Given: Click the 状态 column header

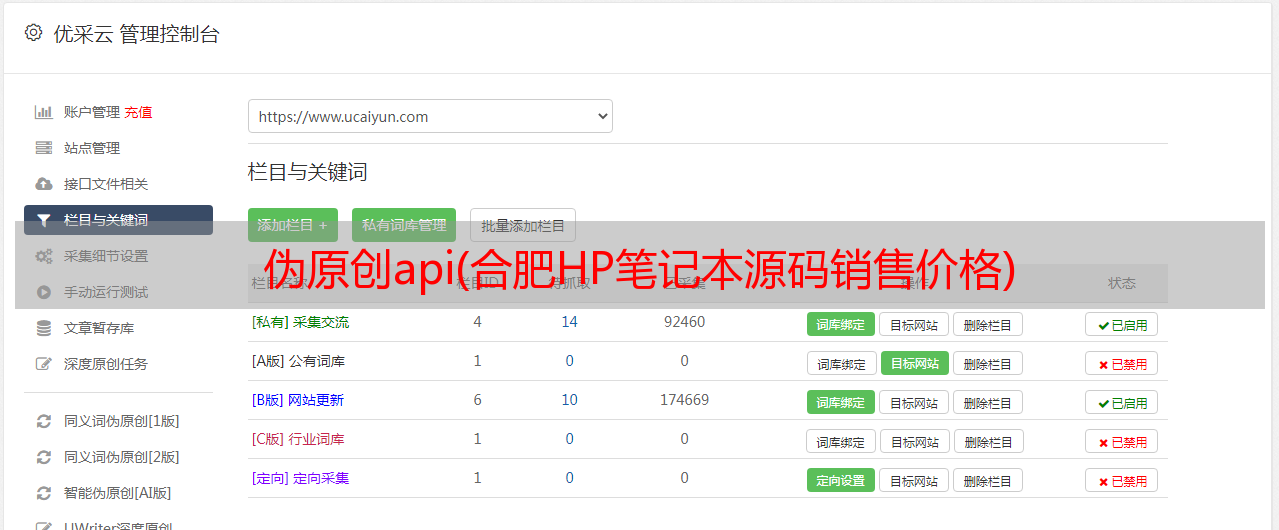Looking at the screenshot, I should [x=1122, y=283].
